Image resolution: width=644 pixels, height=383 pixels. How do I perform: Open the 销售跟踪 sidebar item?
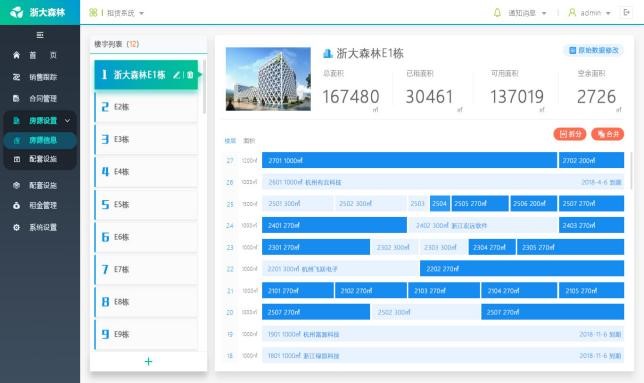click(x=40, y=77)
